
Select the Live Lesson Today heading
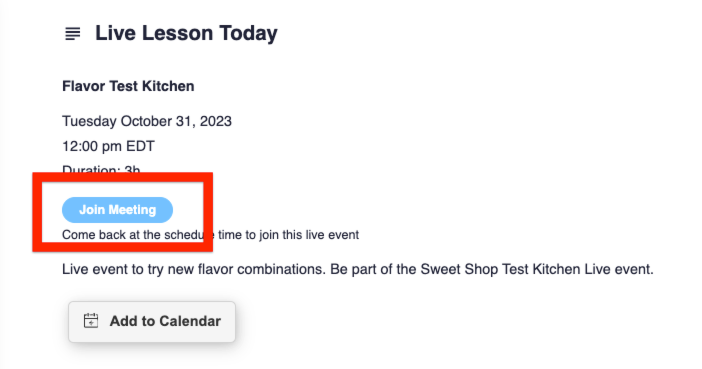[x=186, y=34]
